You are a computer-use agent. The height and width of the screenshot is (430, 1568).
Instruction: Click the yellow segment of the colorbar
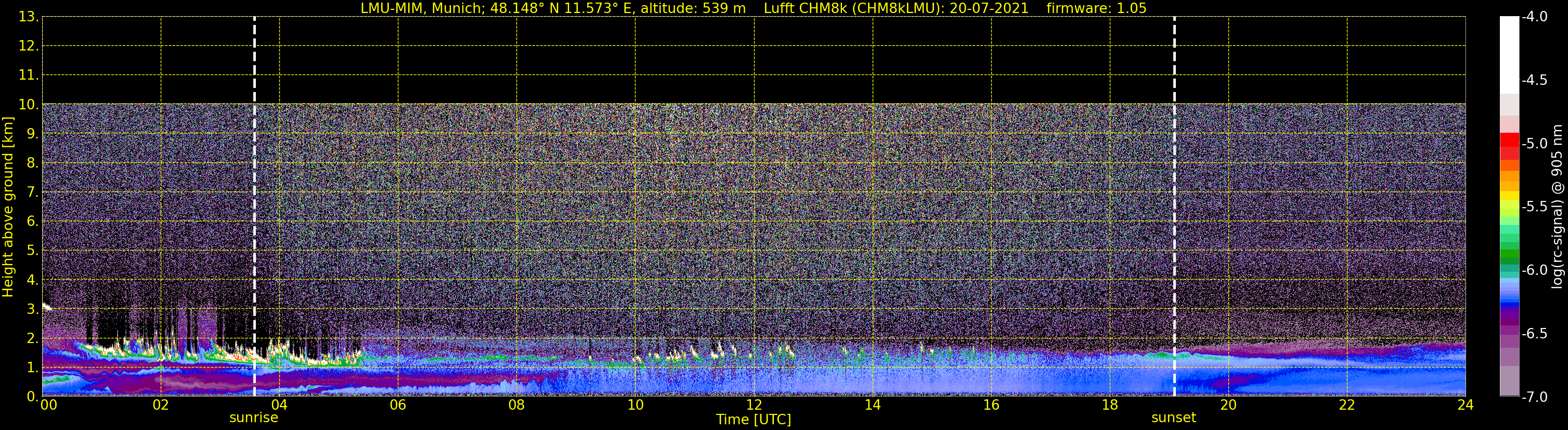(x=1510, y=196)
